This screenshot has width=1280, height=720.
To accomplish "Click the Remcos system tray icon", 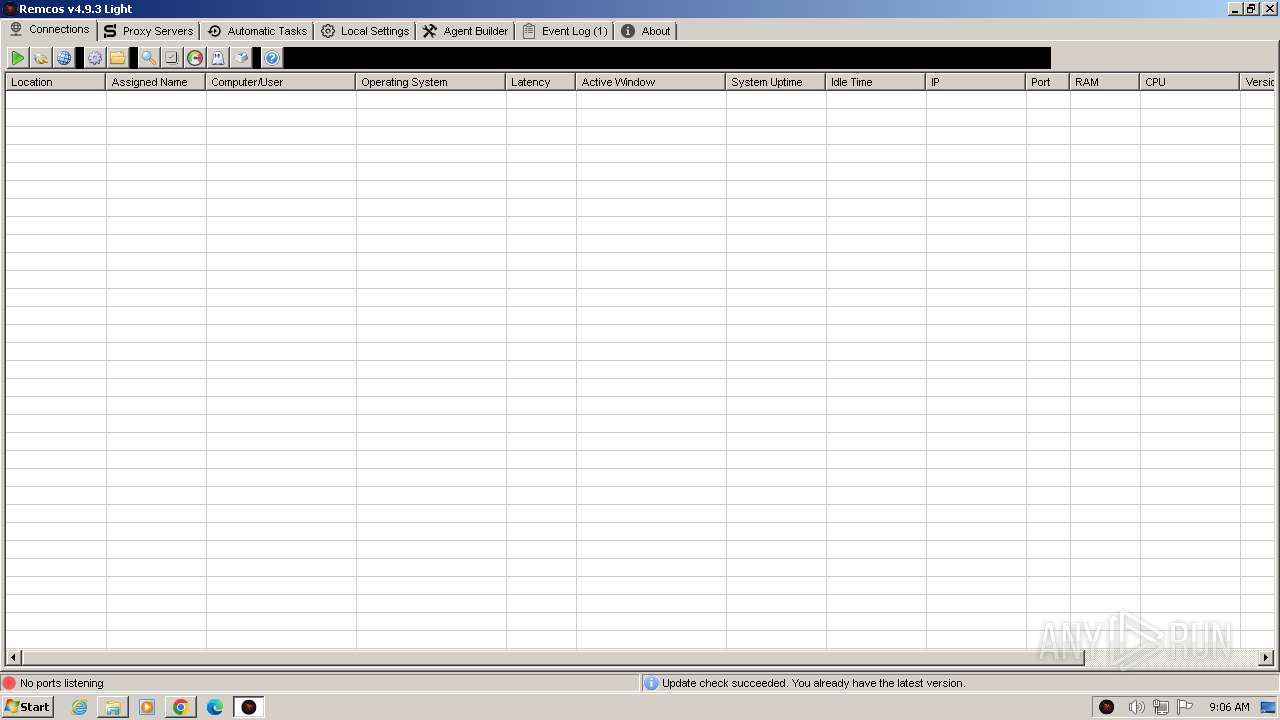I will click(x=1107, y=707).
